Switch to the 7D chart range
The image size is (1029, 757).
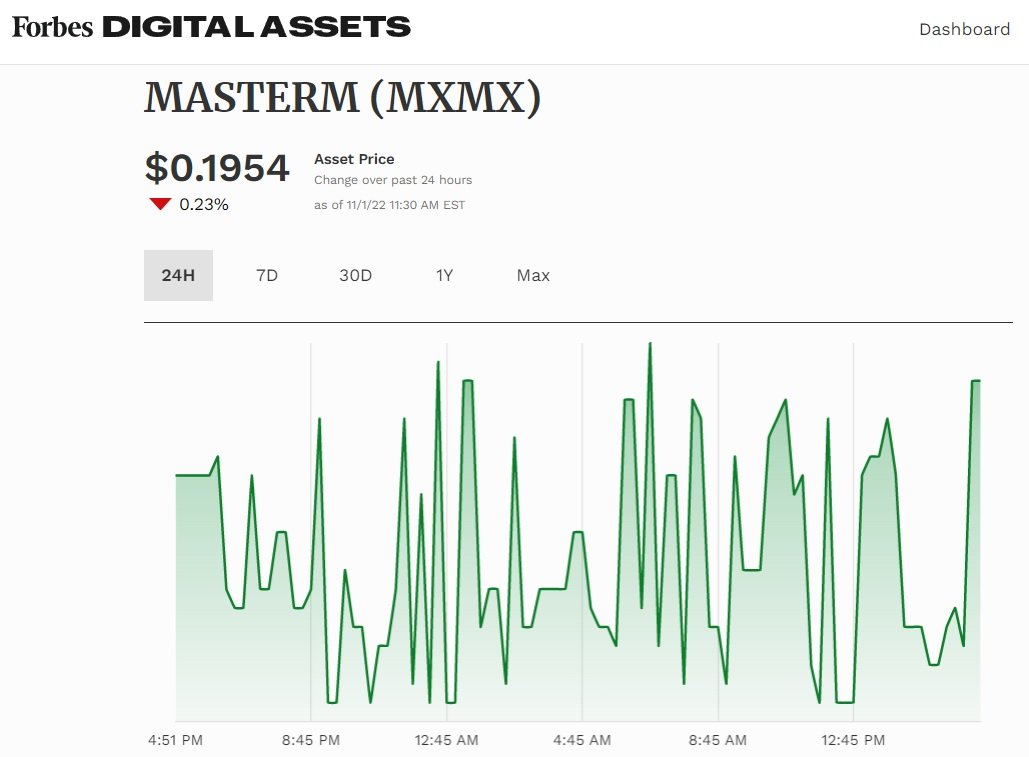tap(267, 275)
